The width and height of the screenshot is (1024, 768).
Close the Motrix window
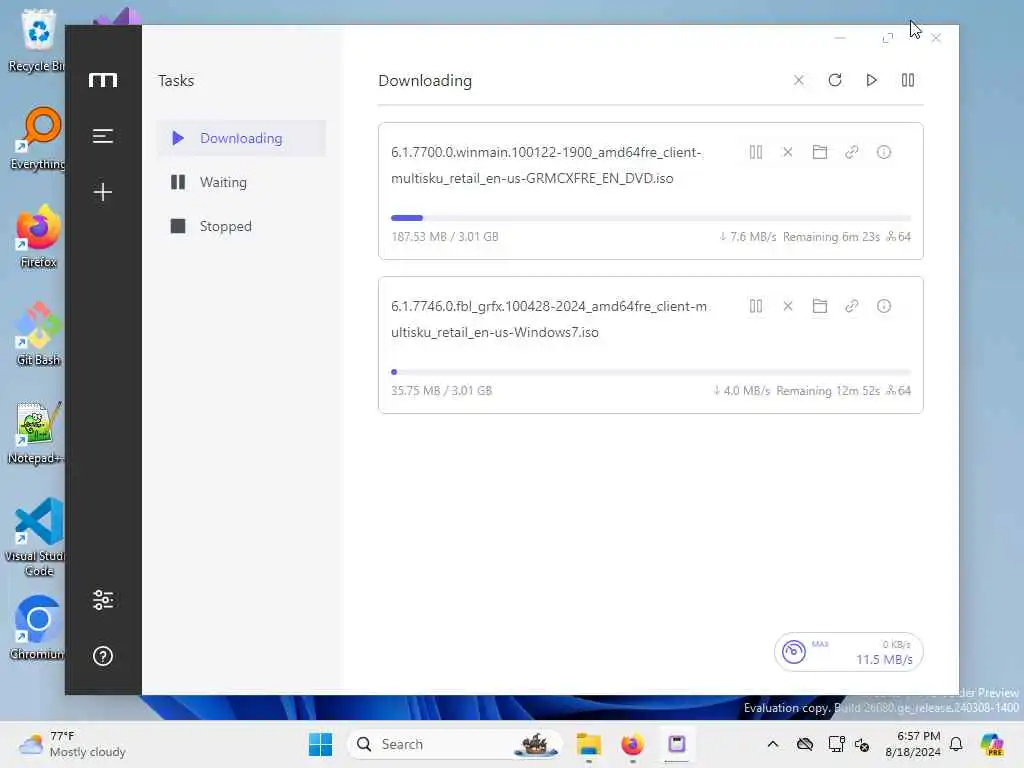[936, 38]
